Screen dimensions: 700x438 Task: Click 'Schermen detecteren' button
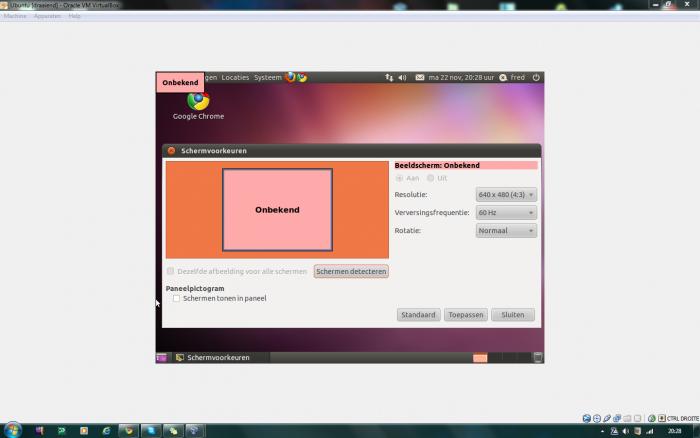pos(351,271)
